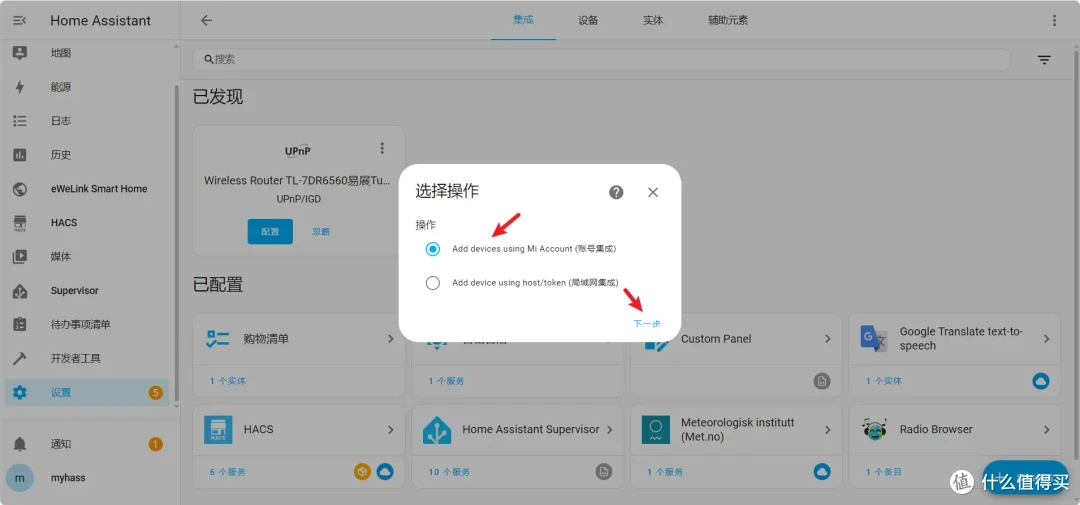Click Supervisor card file icon
The height and width of the screenshot is (505, 1080).
coord(603,472)
